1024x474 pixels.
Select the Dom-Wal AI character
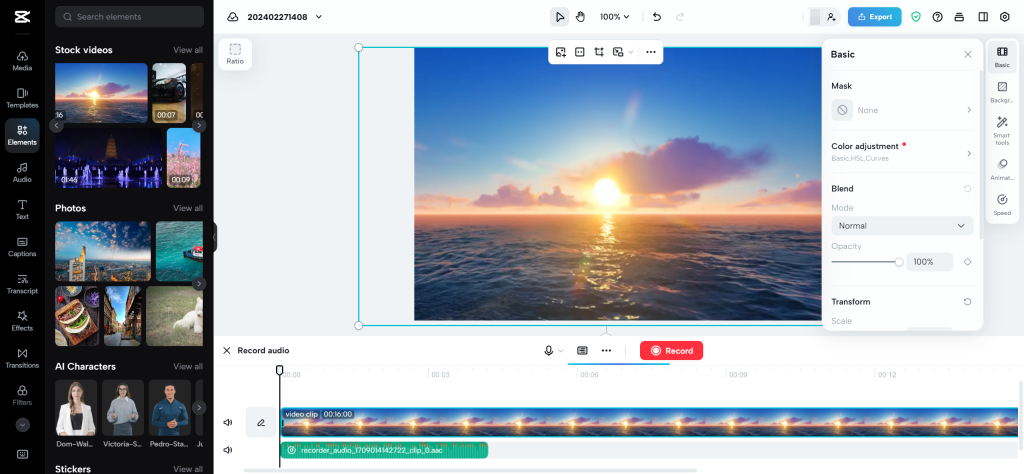tap(76, 408)
